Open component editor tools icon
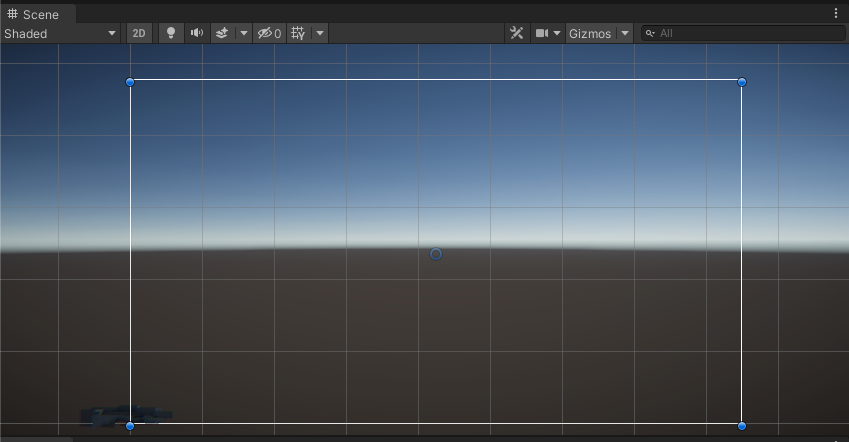Screen dimensions: 849x442 pos(516,33)
